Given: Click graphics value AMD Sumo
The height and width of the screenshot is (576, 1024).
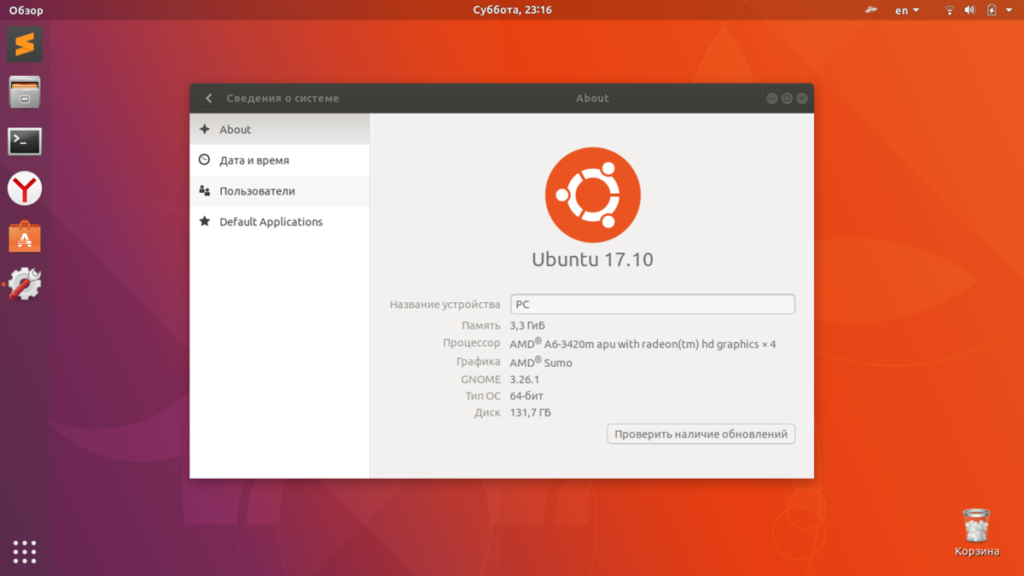Looking at the screenshot, I should pyautogui.click(x=541, y=362).
